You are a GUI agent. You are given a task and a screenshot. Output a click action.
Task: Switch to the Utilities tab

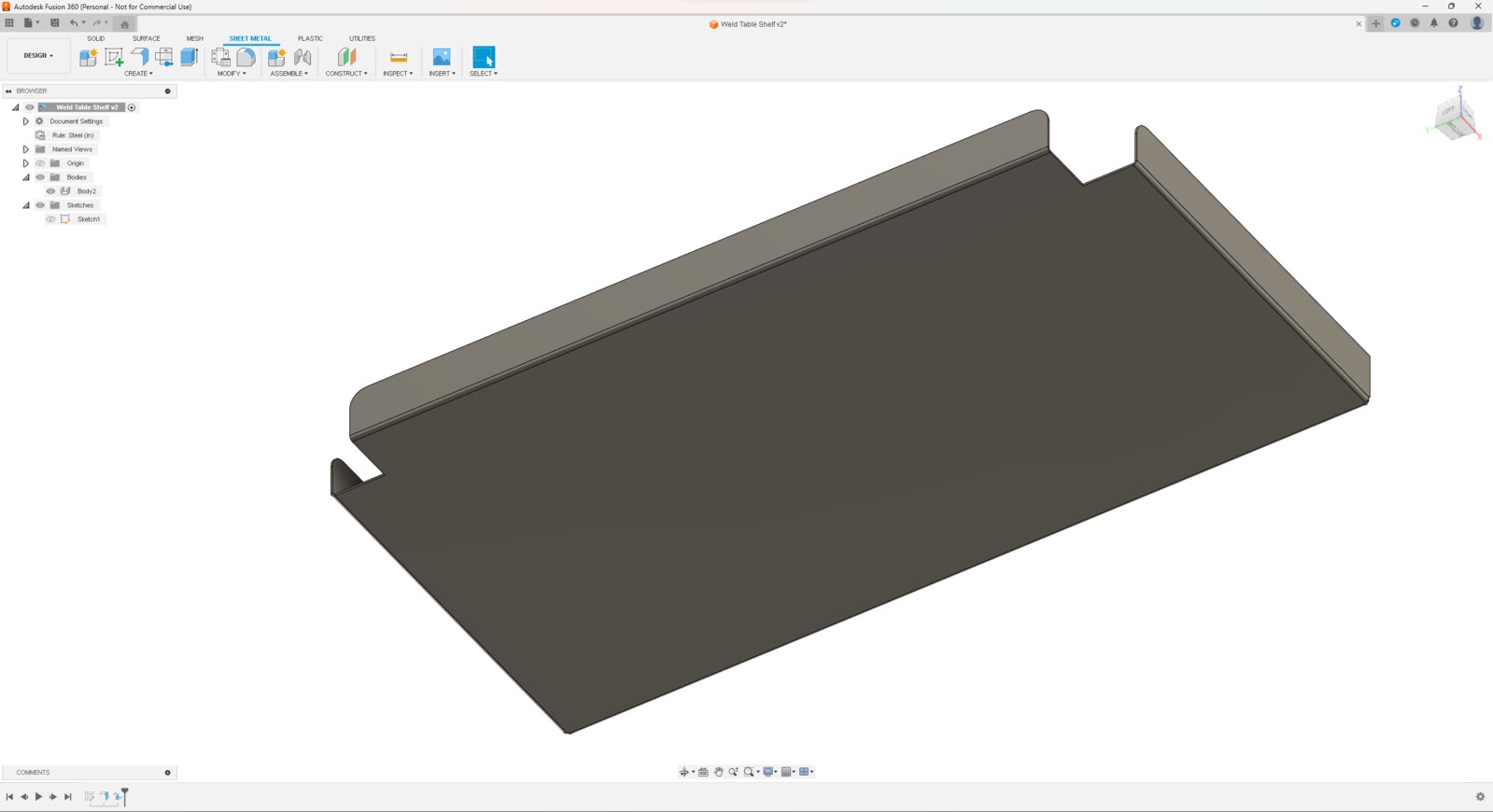click(x=362, y=38)
